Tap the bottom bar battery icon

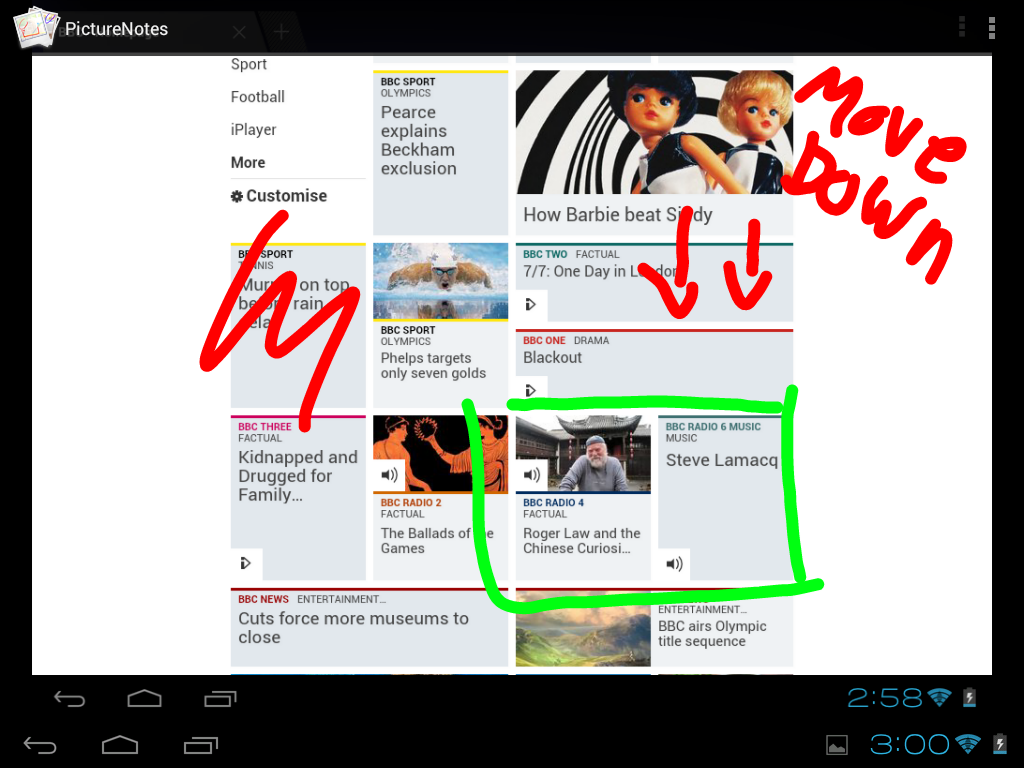pos(999,744)
